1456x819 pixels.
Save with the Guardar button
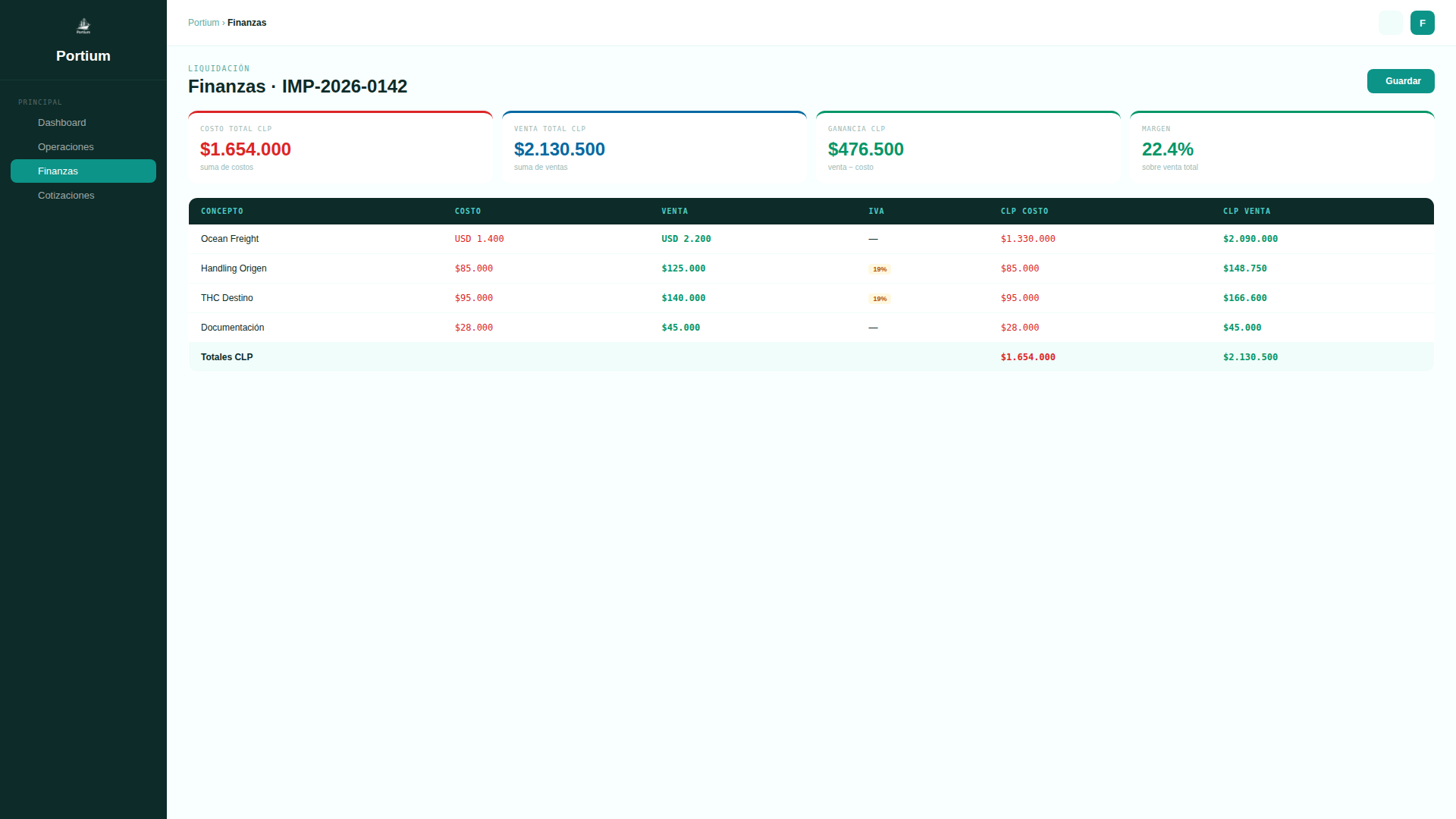click(1400, 81)
